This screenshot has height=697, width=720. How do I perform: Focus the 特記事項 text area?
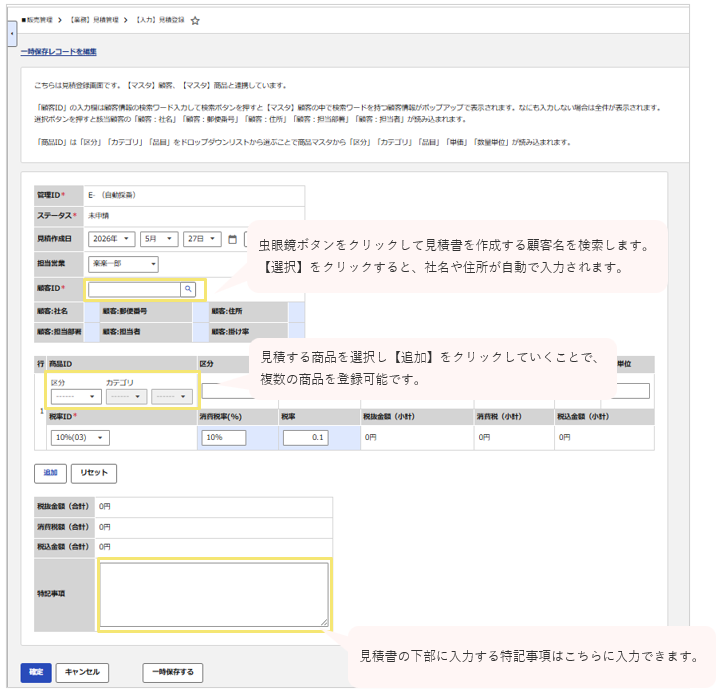(x=214, y=595)
